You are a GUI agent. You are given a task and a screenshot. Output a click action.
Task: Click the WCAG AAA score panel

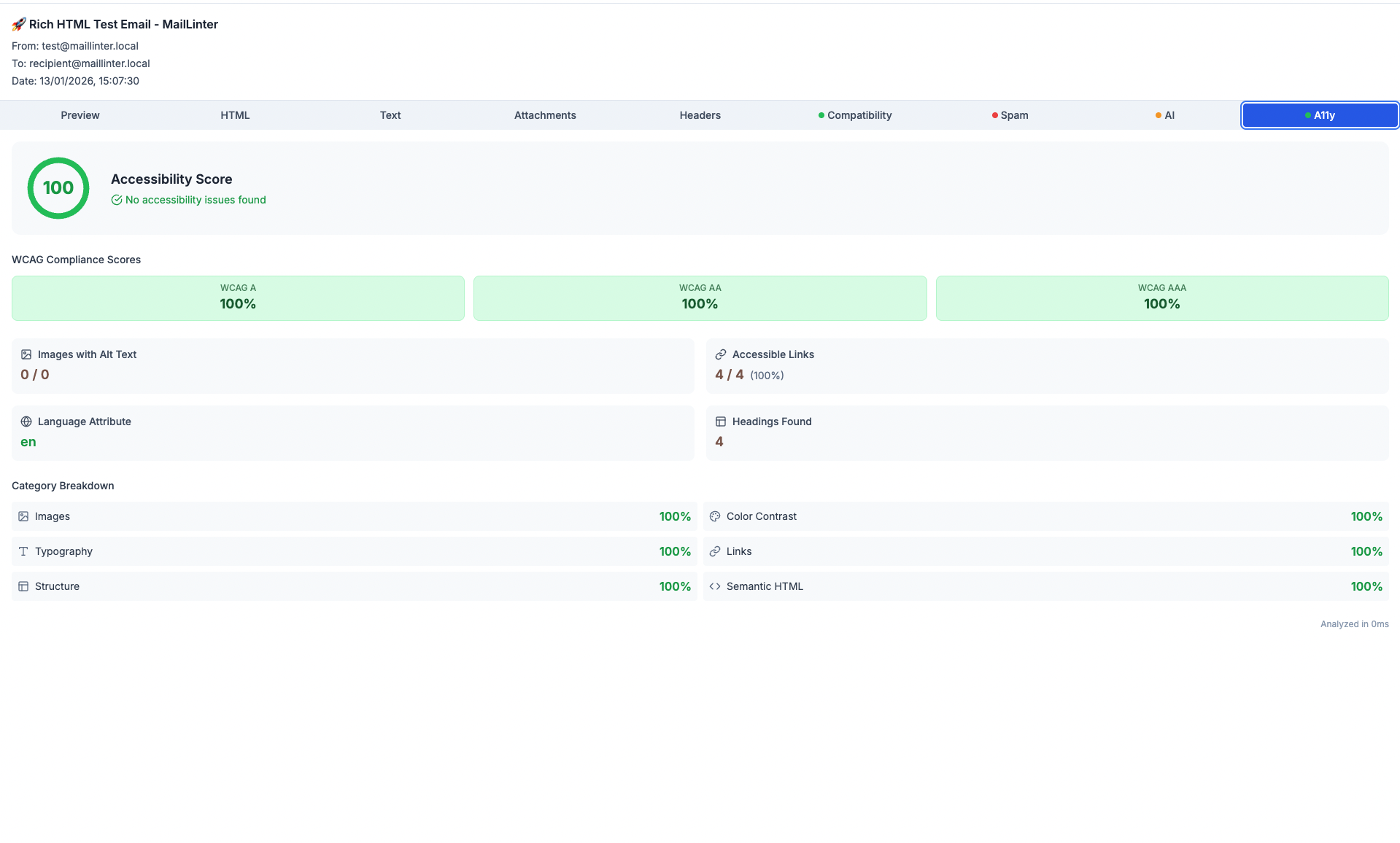coord(1161,298)
